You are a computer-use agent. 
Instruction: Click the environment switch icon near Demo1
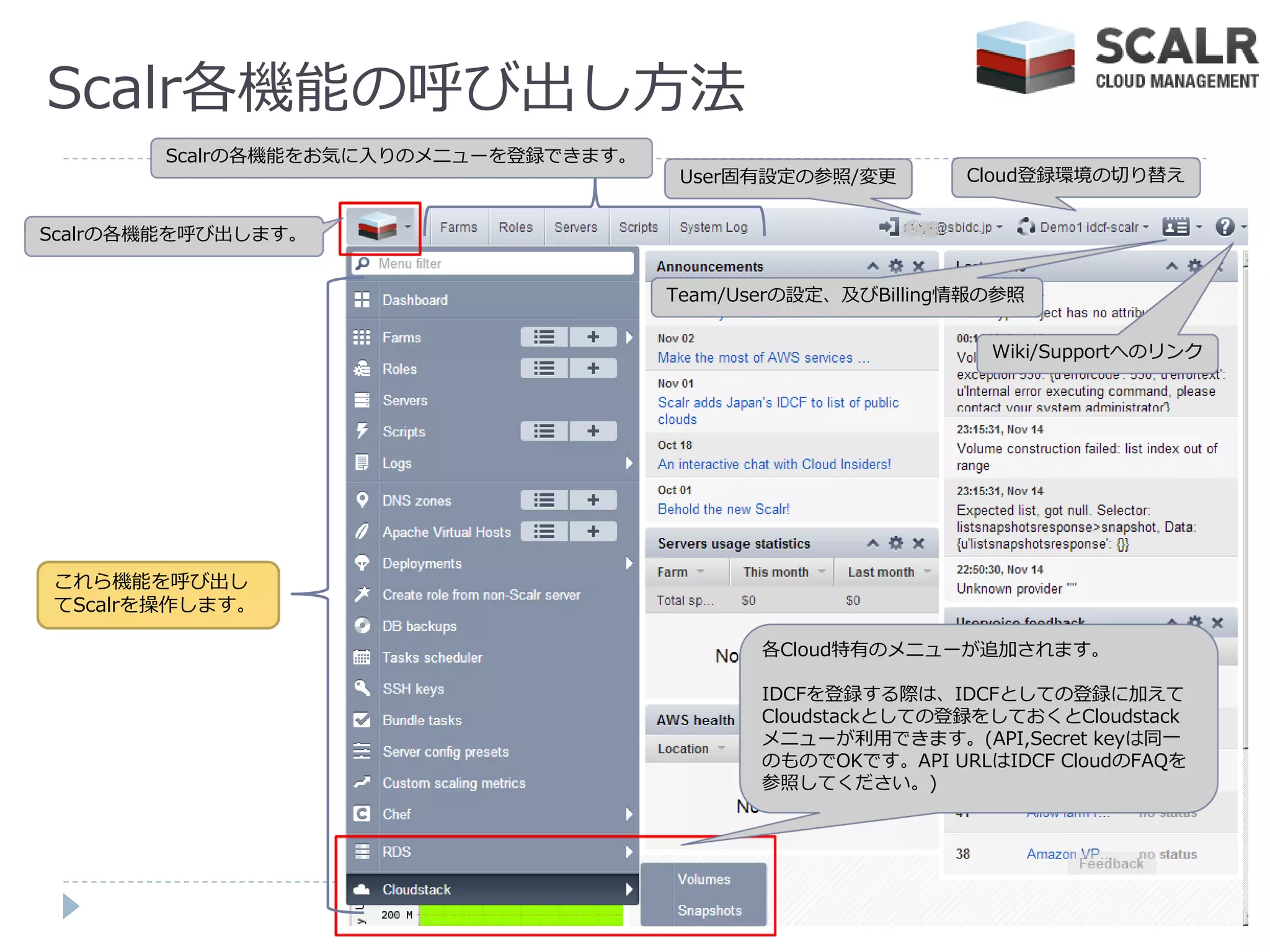point(1026,227)
